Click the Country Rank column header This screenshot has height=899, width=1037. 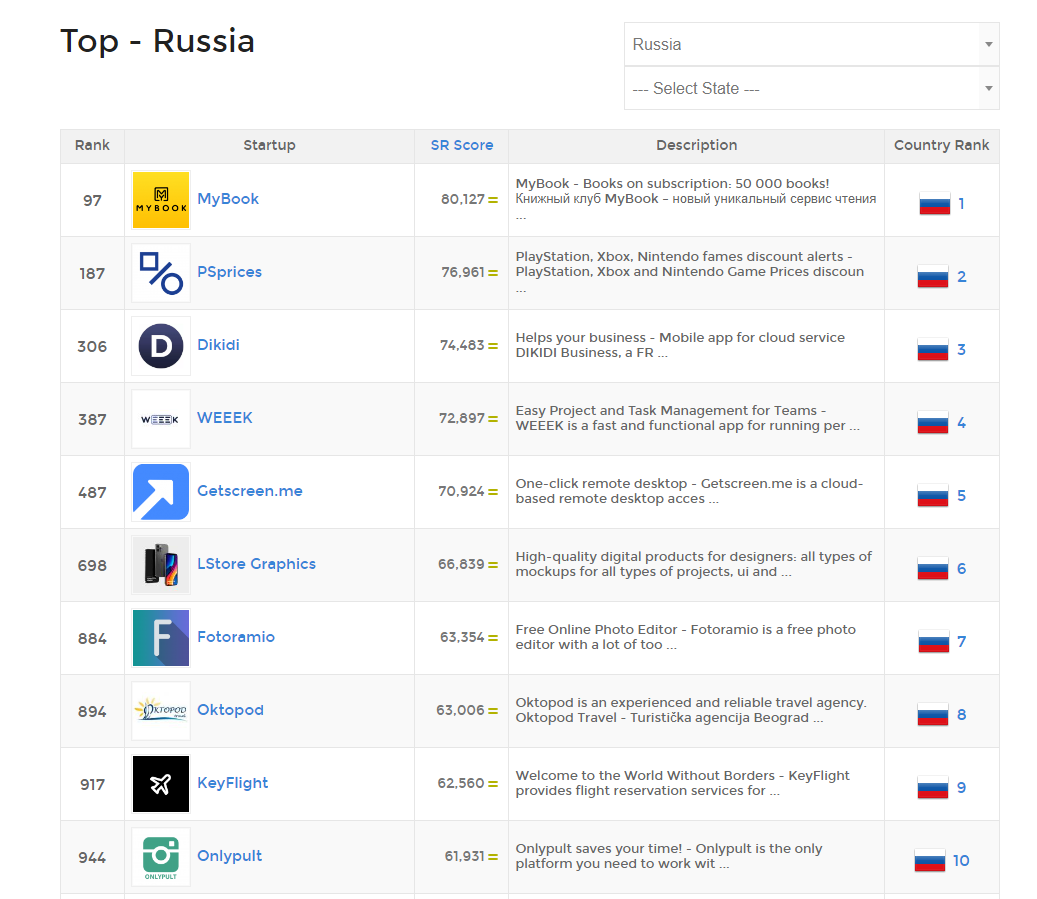tap(941, 145)
